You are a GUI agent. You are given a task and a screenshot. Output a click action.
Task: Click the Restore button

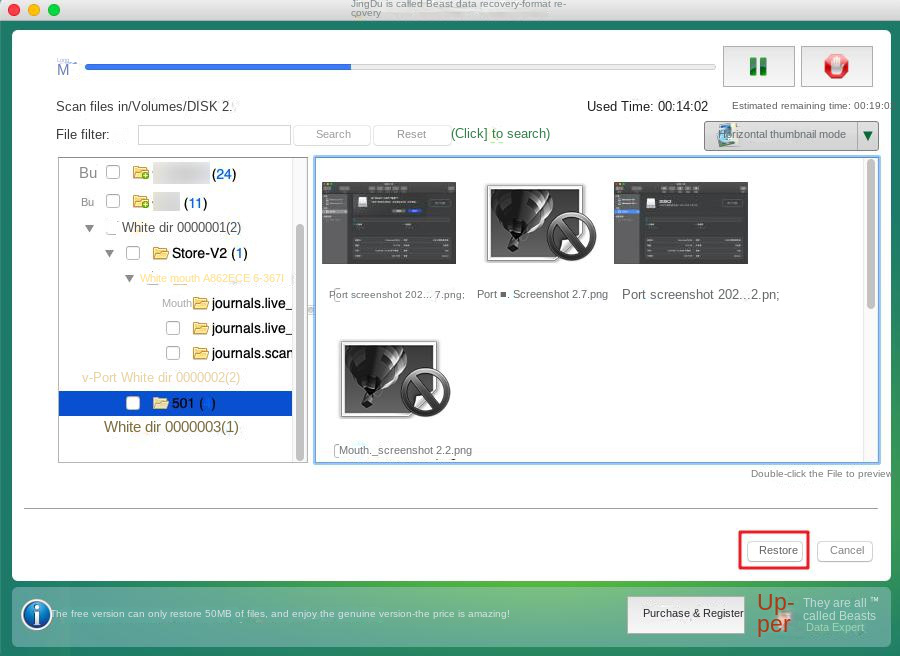[774, 550]
